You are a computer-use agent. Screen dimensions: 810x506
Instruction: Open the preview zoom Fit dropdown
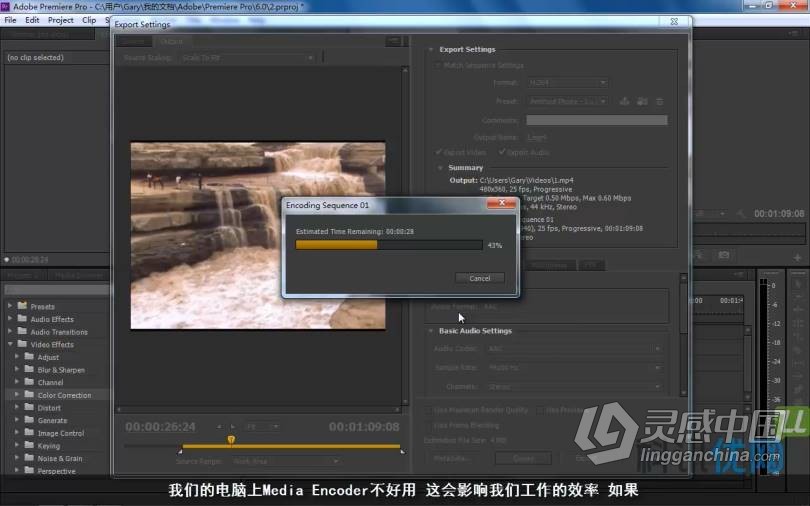coord(261,426)
